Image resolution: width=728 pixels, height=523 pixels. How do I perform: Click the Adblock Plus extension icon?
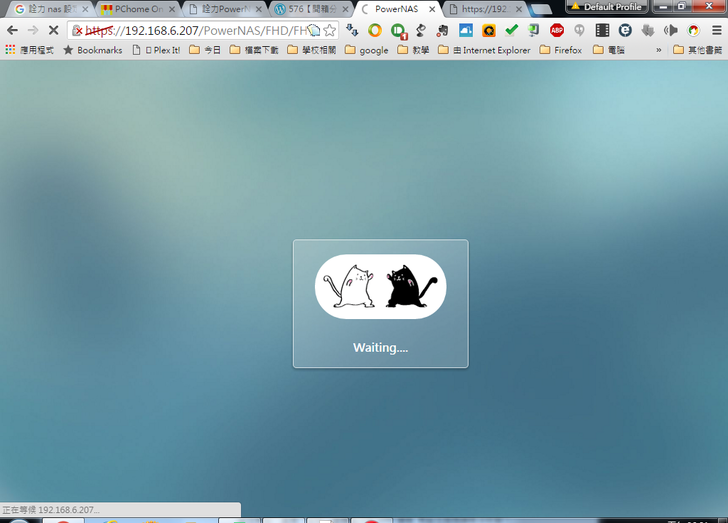tap(557, 30)
